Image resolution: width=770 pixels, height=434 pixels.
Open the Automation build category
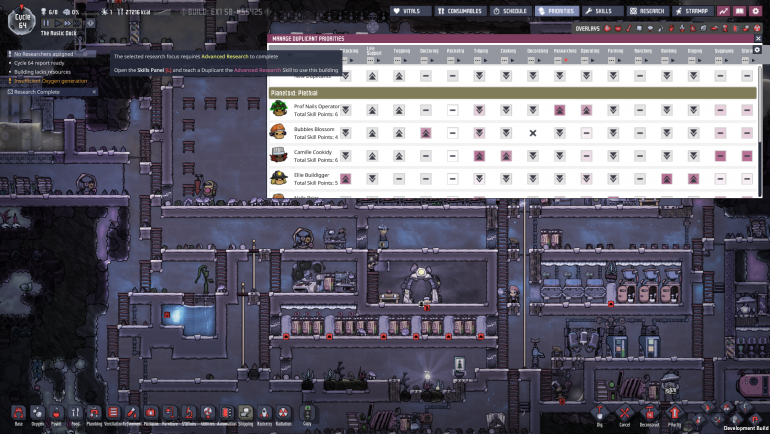tap(226, 413)
